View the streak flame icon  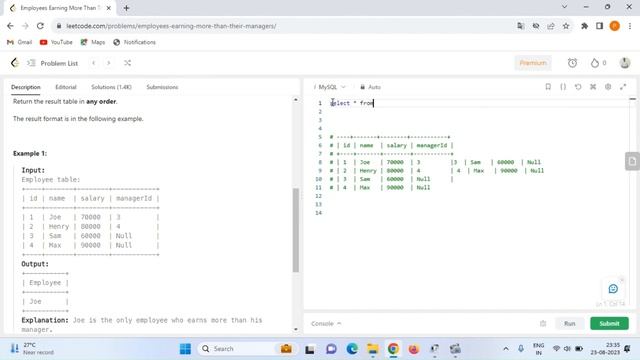coord(595,63)
